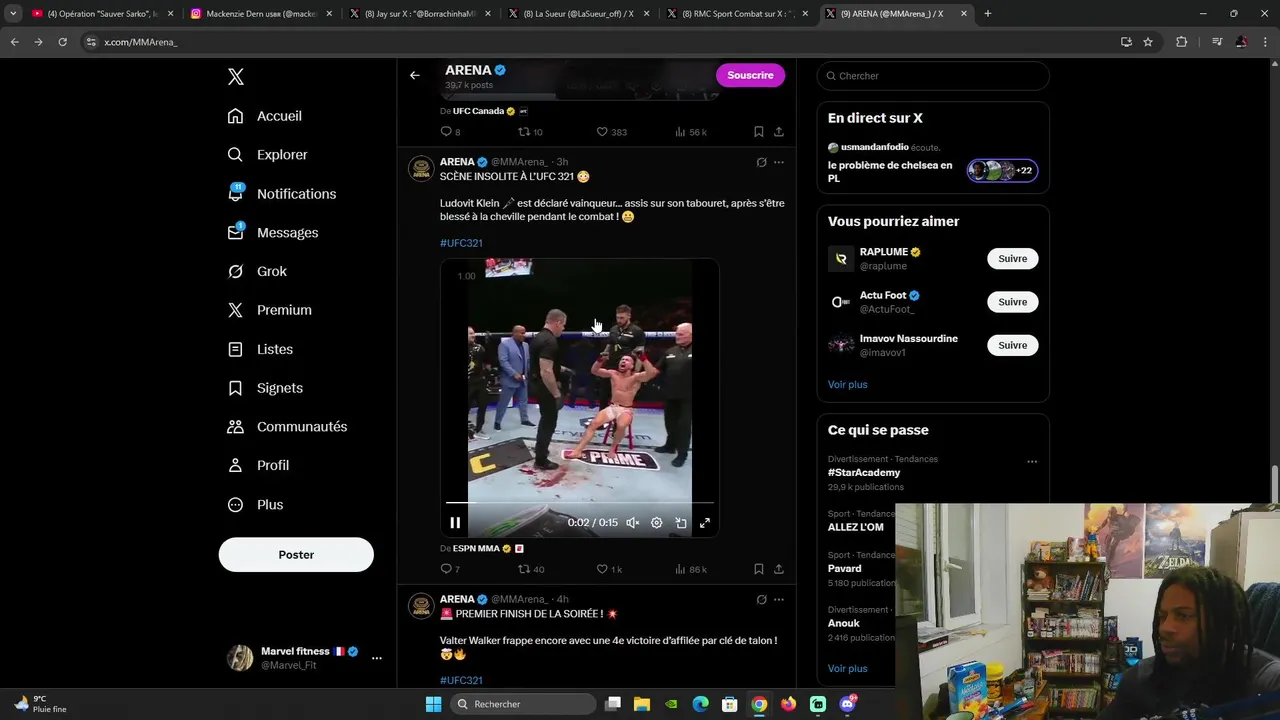Open ESPN MMA source link
Screen dimensions: 1280x720
click(476, 549)
